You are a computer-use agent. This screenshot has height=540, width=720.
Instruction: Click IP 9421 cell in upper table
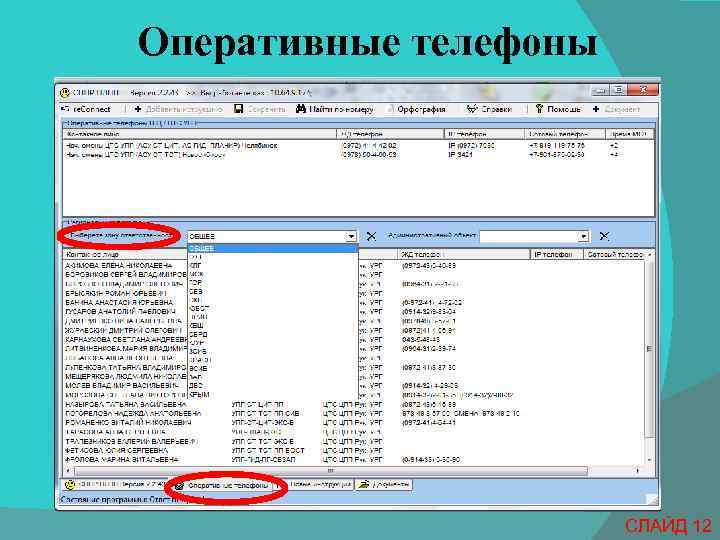[x=460, y=155]
